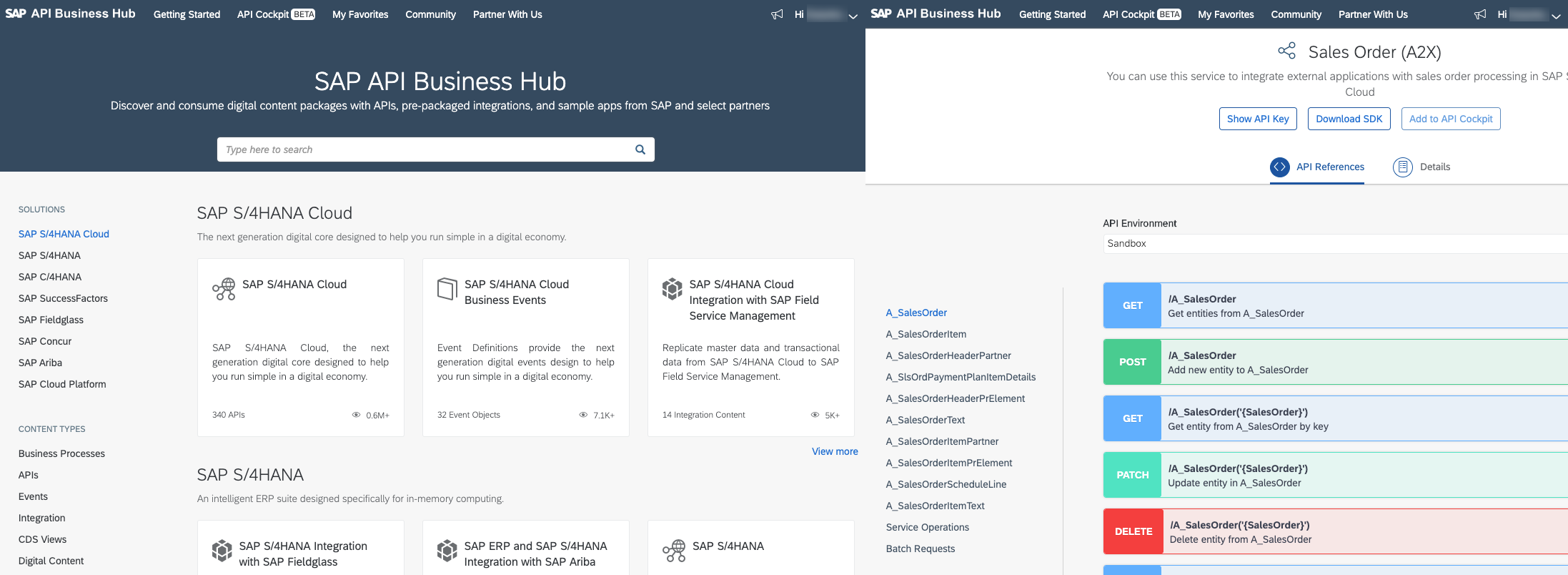Click the Sales Order (A2X) API icon
This screenshot has height=575, width=1568.
pyautogui.click(x=1287, y=51)
